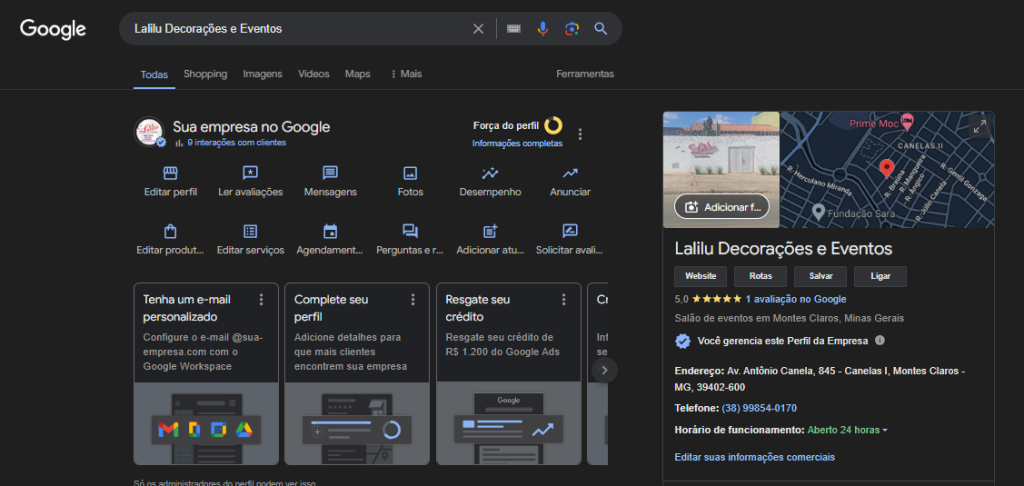Open options menu on Complete seu perfil card
The image size is (1024, 486).
(413, 299)
